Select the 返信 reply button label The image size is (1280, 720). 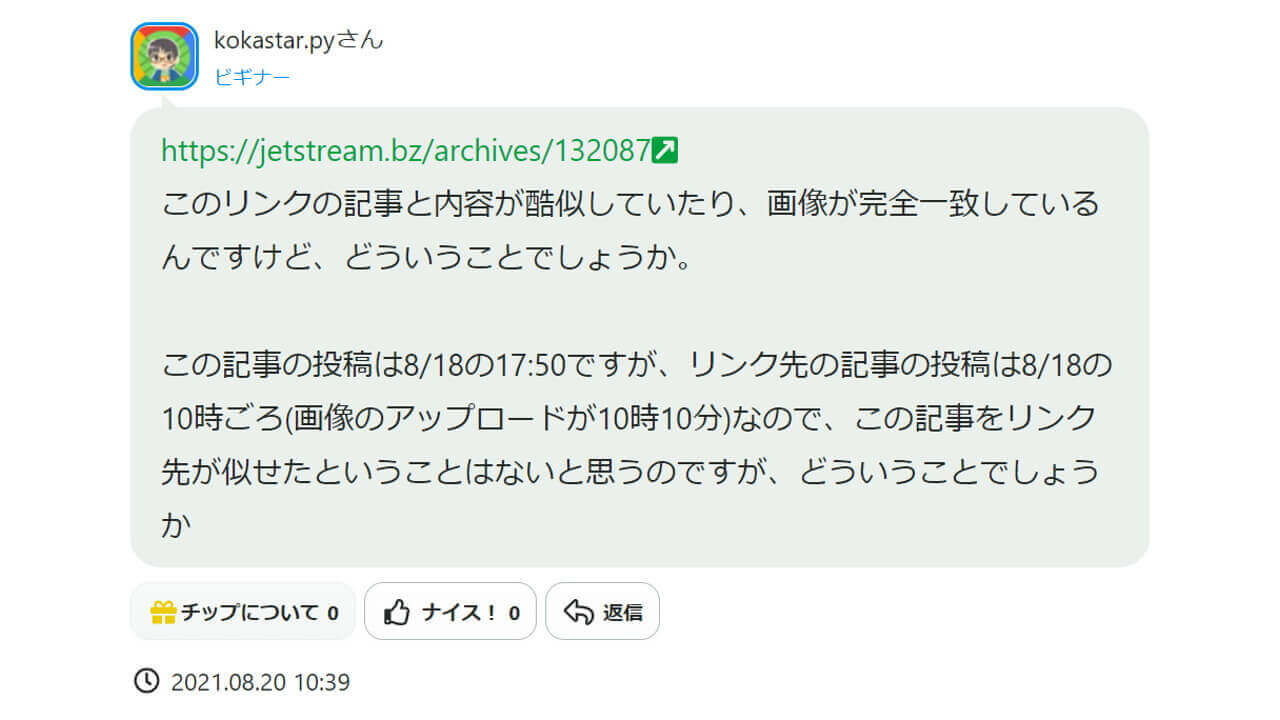pyautogui.click(x=623, y=613)
